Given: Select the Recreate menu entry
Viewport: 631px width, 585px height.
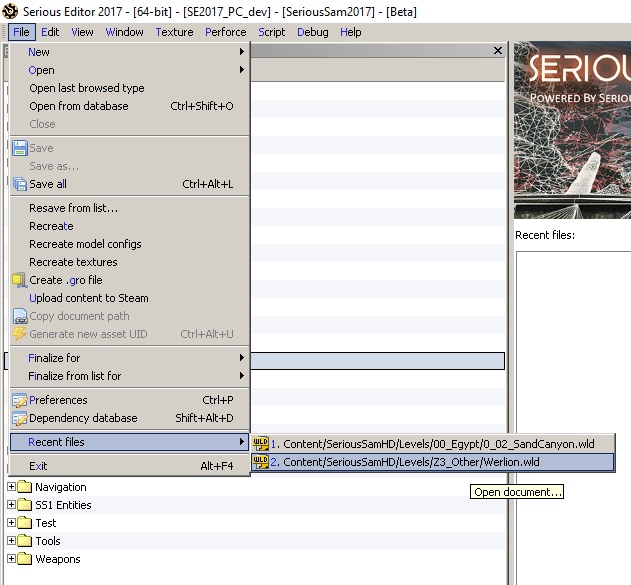Looking at the screenshot, I should (129, 226).
